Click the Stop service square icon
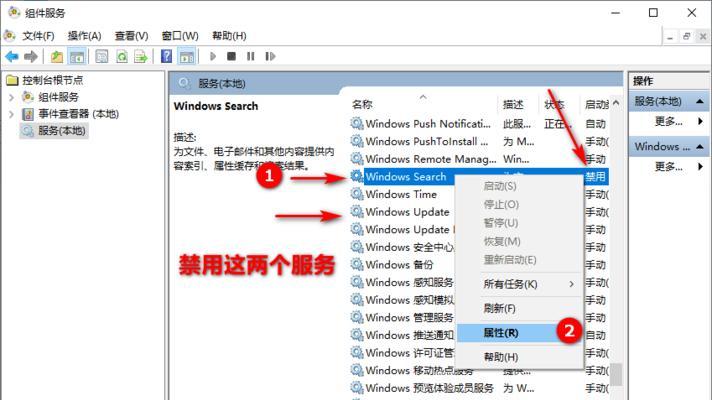This screenshot has width=712, height=400. tap(231, 56)
